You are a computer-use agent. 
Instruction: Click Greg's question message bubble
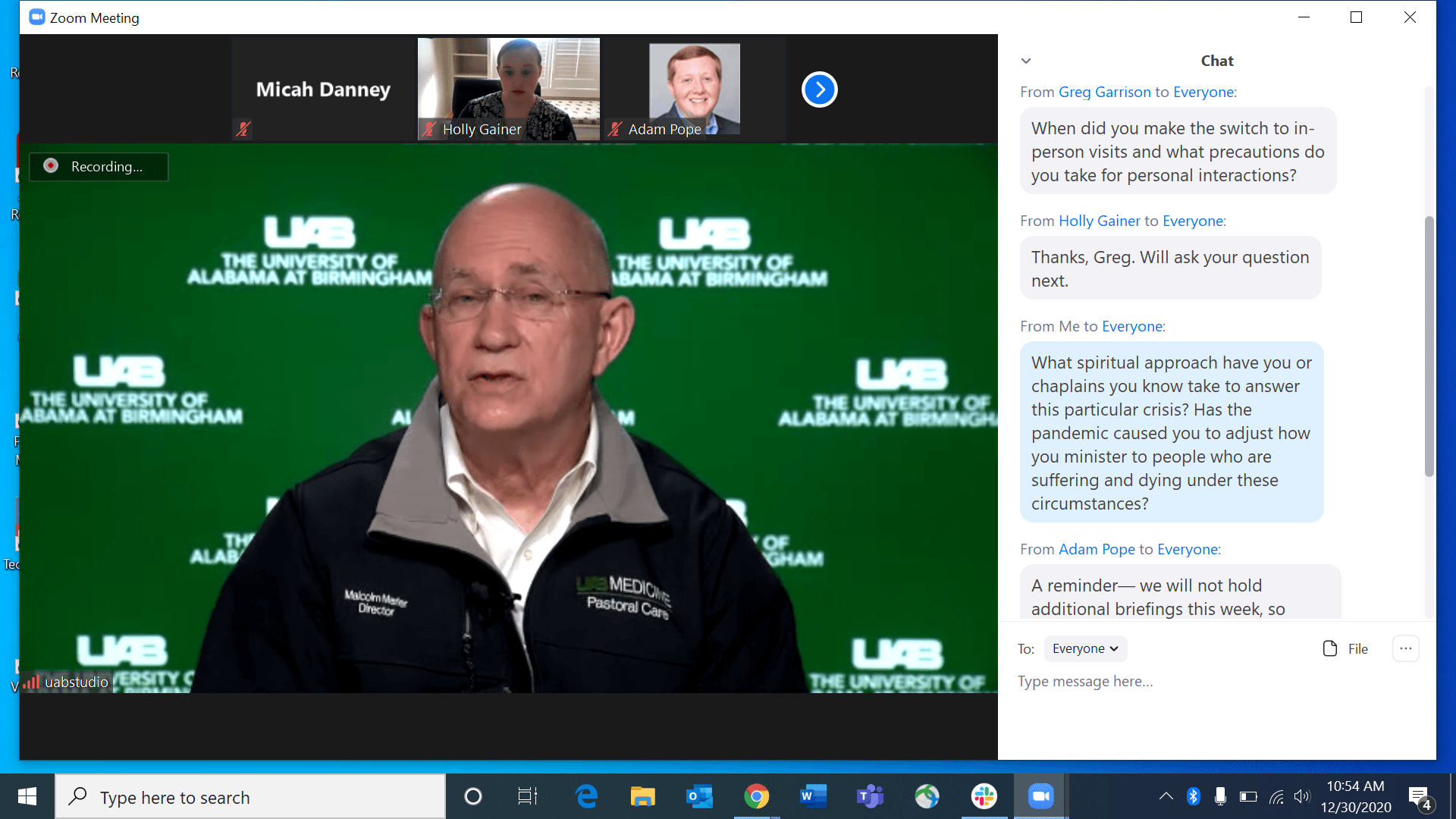pos(1178,152)
